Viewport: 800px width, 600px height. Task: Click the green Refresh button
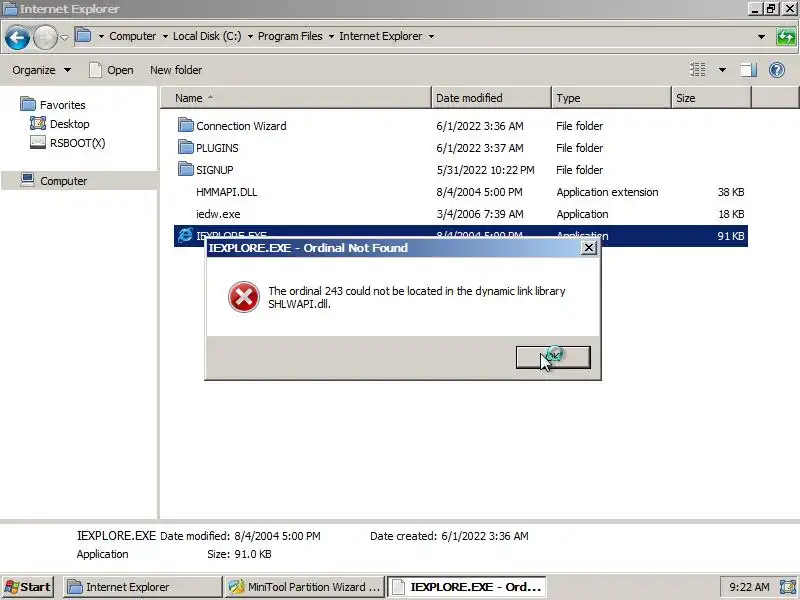(786, 37)
